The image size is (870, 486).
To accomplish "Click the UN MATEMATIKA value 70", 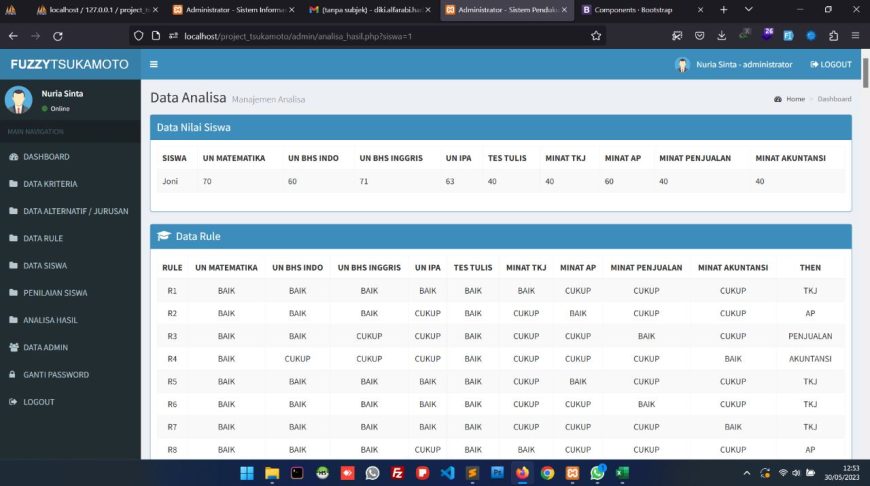I will (x=207, y=181).
